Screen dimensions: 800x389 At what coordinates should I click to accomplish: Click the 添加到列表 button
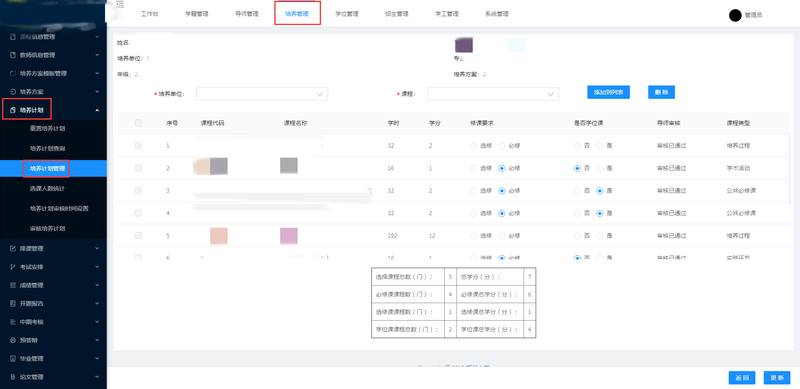pyautogui.click(x=608, y=92)
